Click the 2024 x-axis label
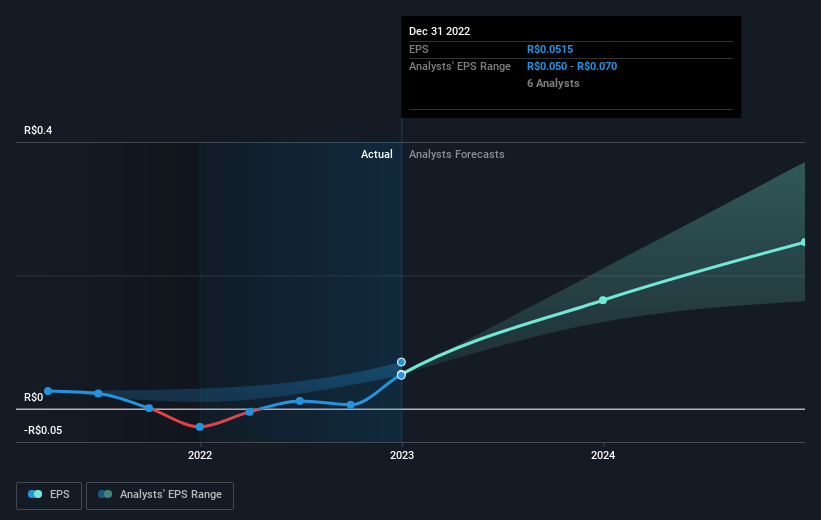 (x=603, y=455)
